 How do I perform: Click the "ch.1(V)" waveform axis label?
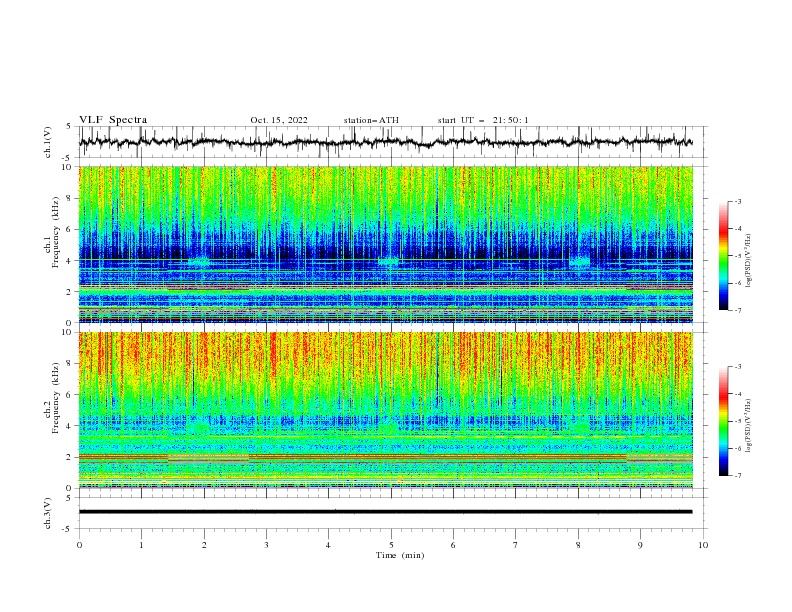click(47, 142)
